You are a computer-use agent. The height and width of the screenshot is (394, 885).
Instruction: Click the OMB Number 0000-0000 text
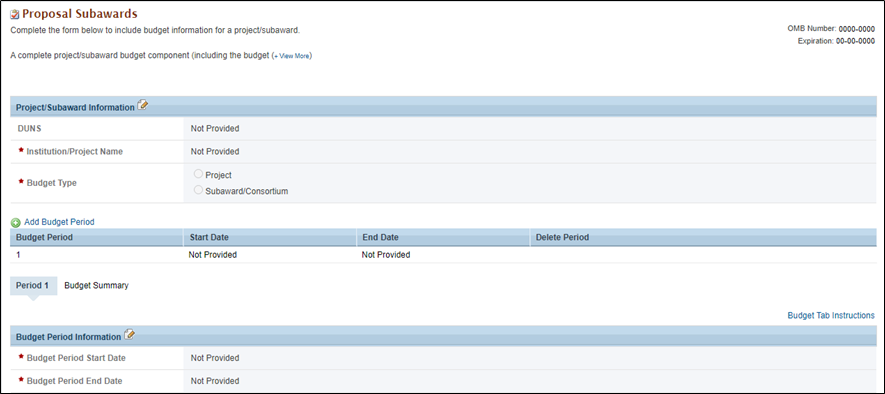[x=831, y=28]
